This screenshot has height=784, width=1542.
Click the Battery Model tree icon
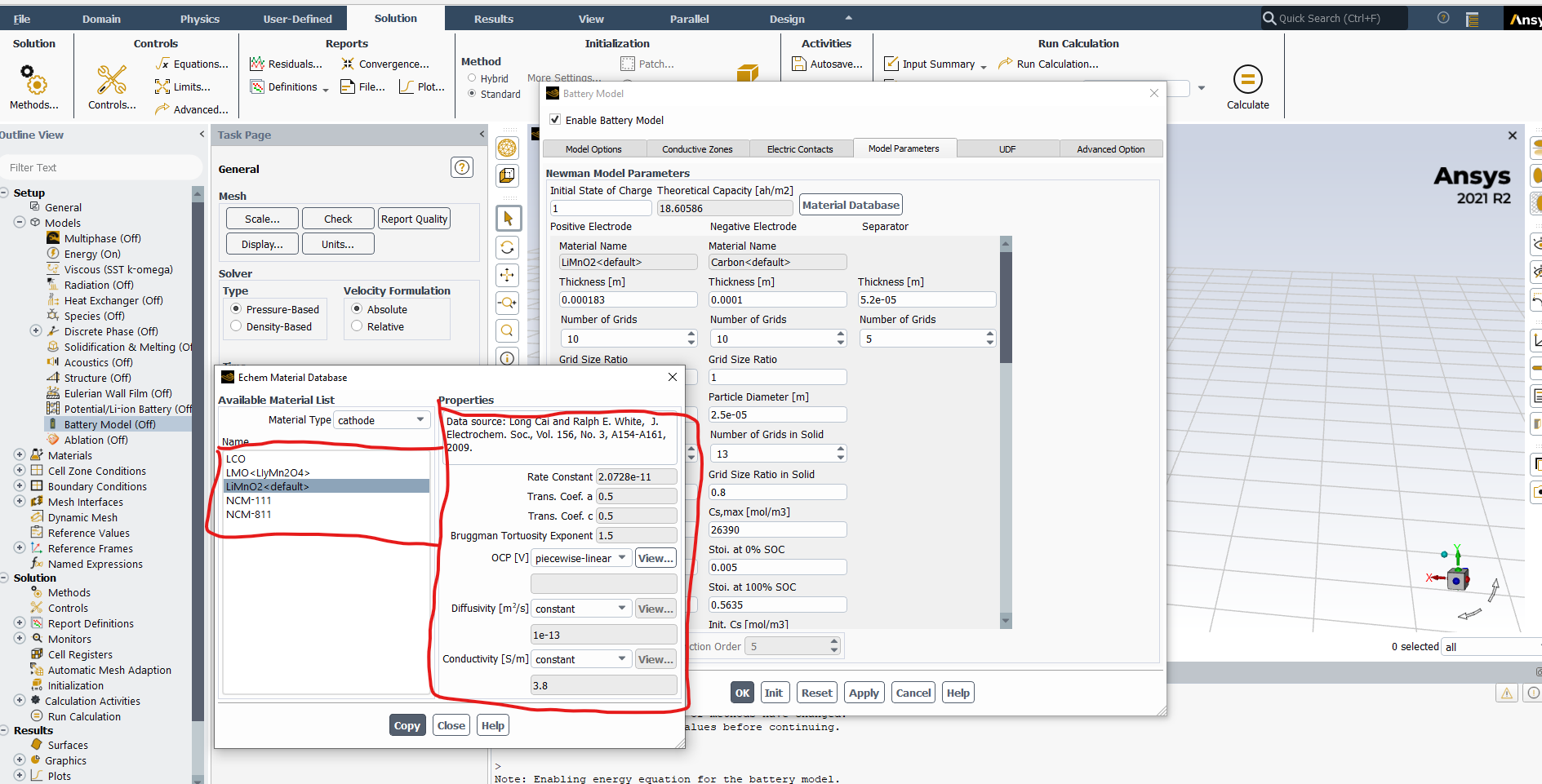53,424
